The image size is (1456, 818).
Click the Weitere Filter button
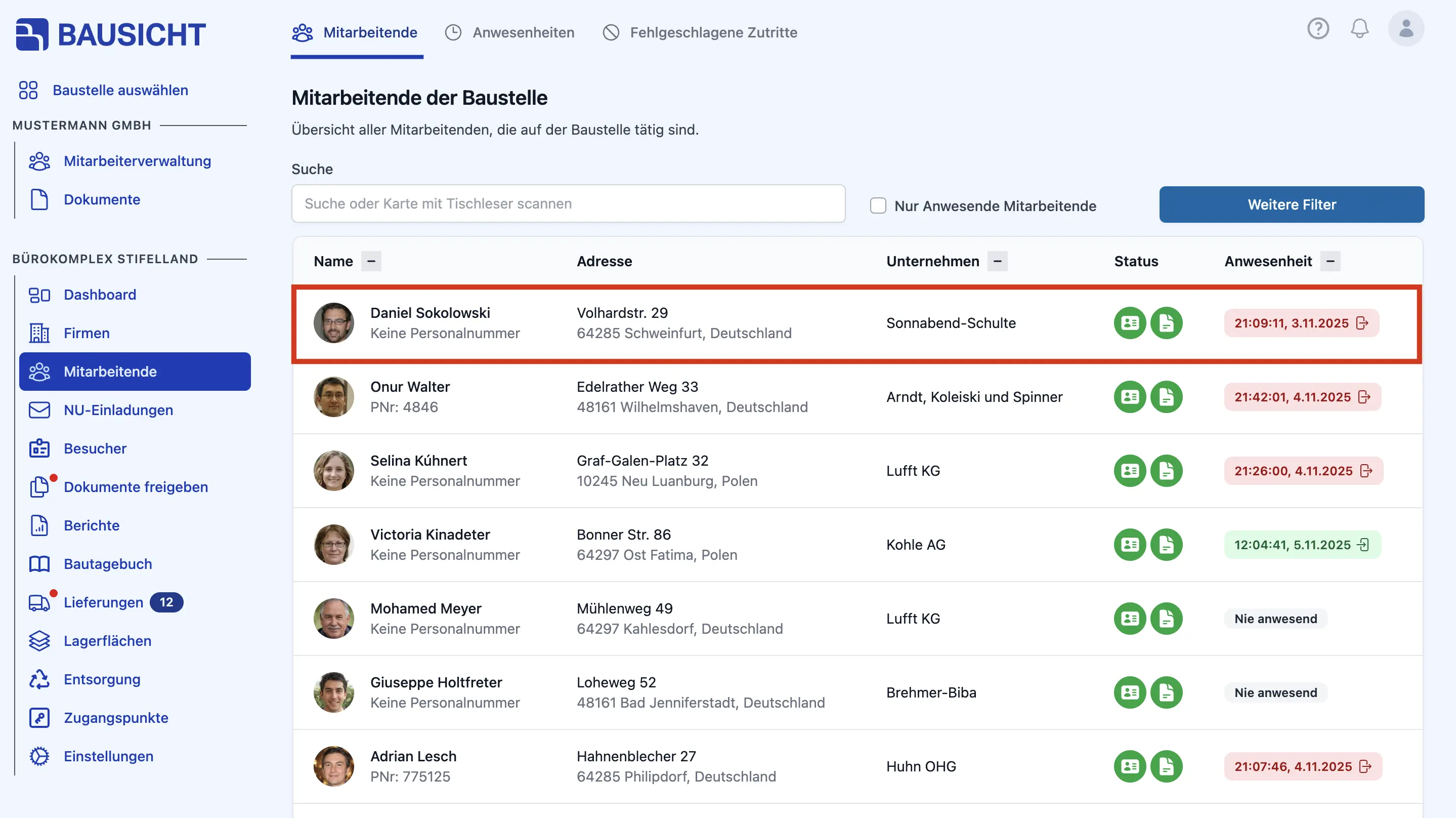(1292, 204)
